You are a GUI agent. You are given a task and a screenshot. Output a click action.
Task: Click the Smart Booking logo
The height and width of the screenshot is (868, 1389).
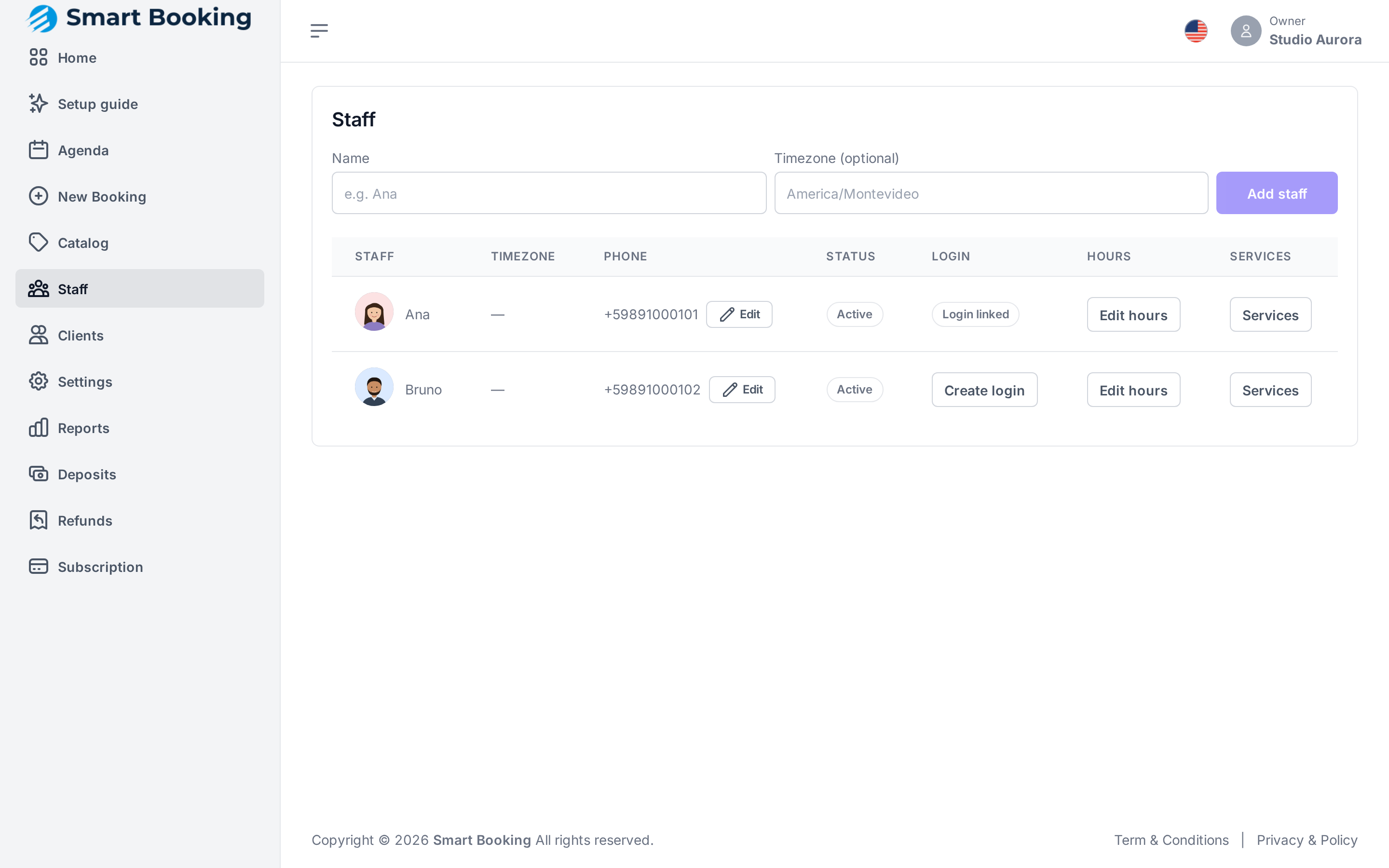[x=139, y=18]
